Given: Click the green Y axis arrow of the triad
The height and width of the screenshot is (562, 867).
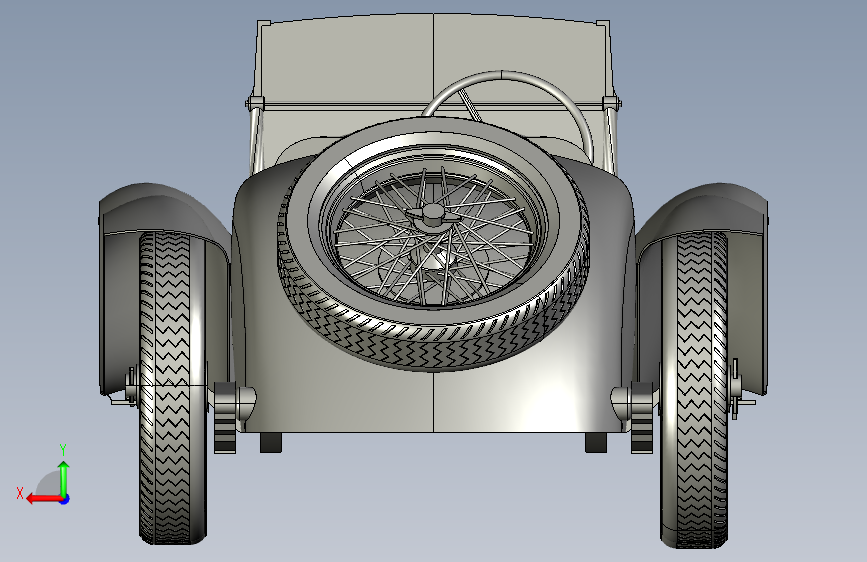Looking at the screenshot, I should [64, 478].
